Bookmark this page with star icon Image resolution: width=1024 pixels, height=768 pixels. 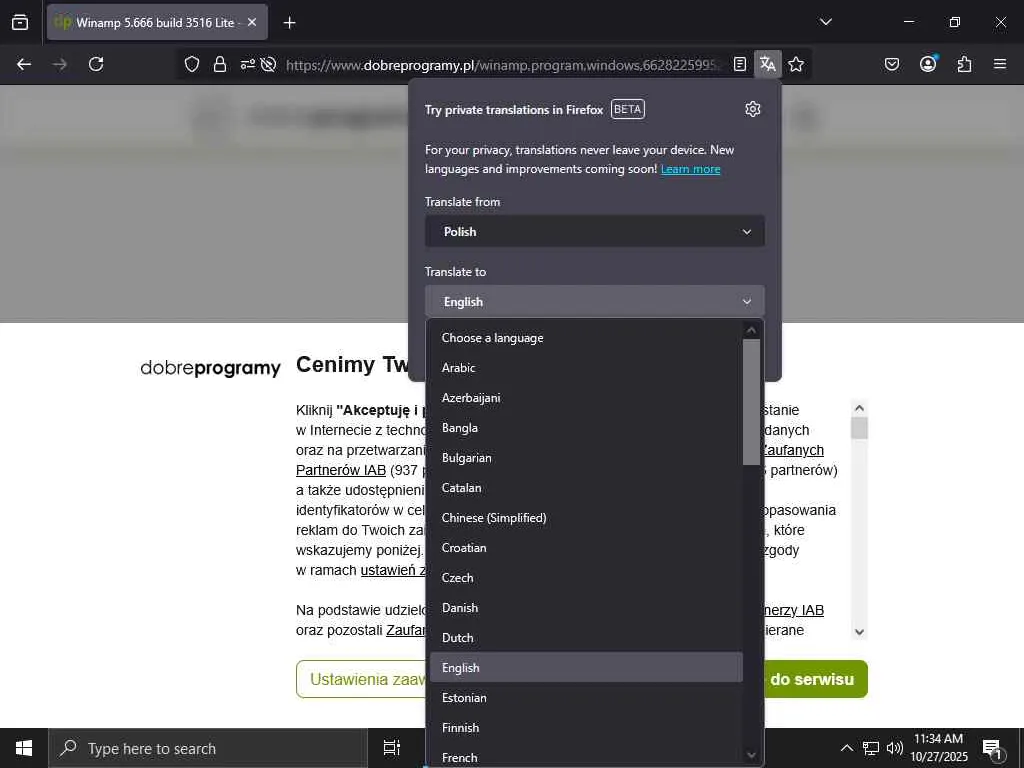click(796, 64)
